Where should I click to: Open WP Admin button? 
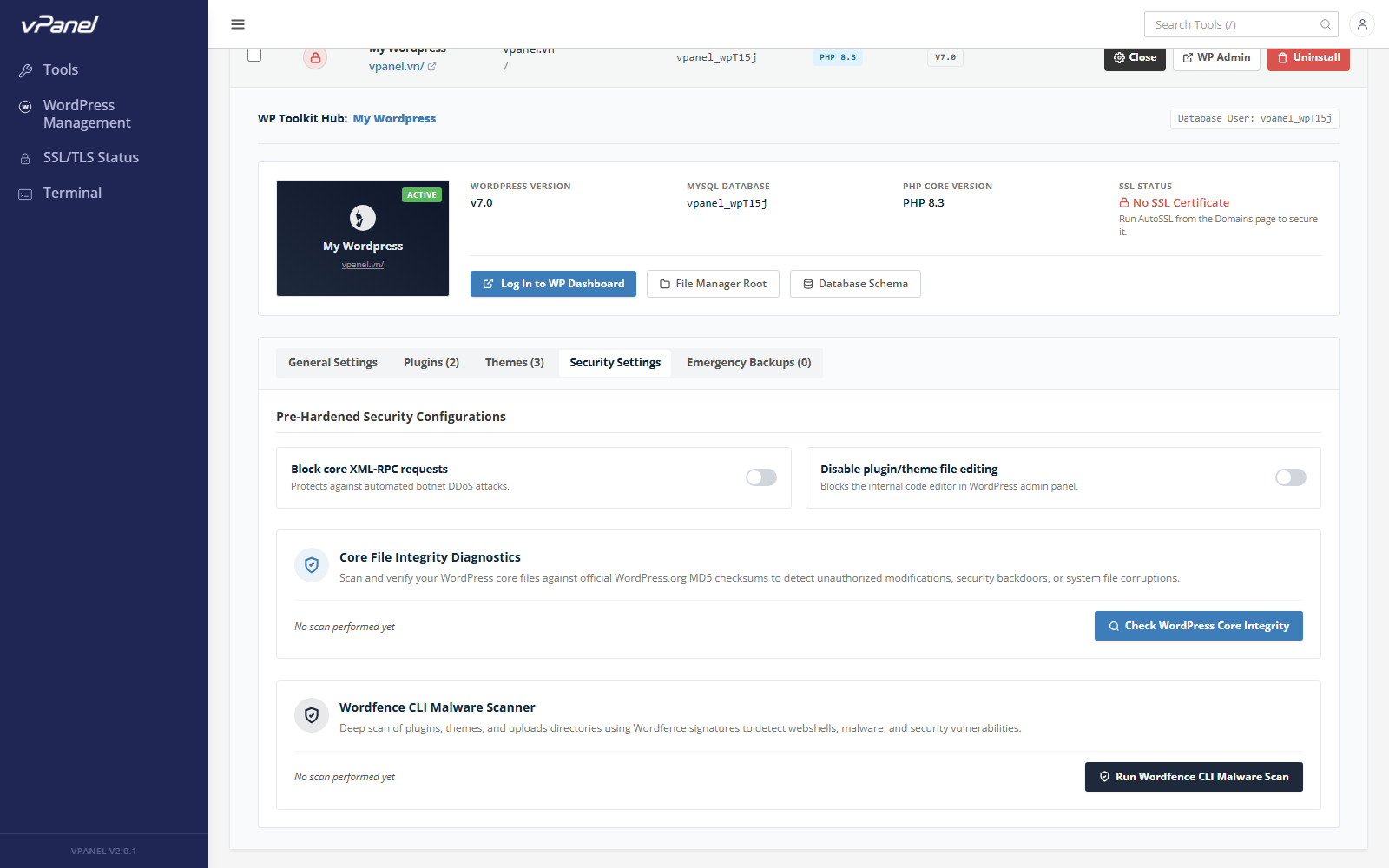(x=1216, y=58)
